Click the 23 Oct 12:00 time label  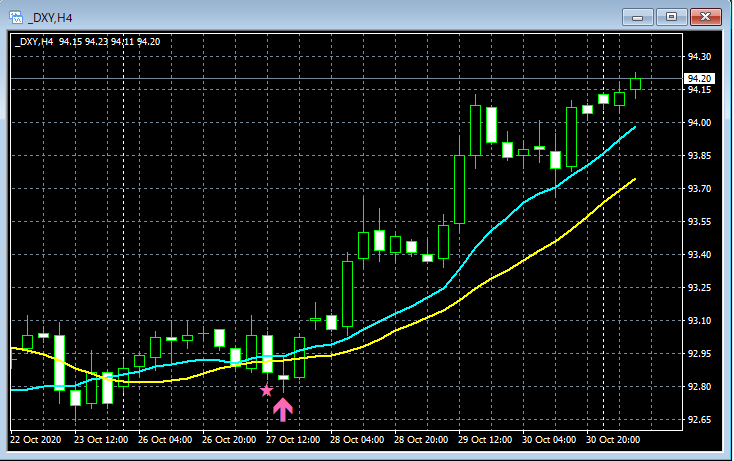[x=101, y=440]
